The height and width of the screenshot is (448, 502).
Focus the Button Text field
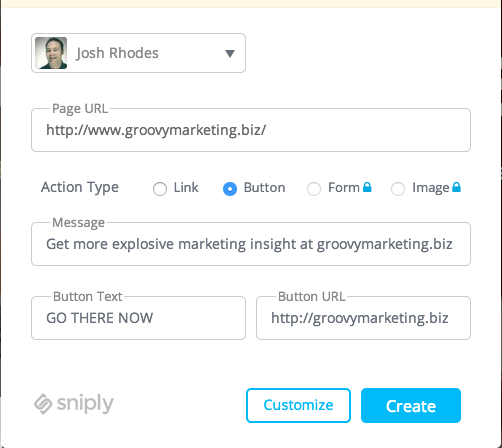138,318
